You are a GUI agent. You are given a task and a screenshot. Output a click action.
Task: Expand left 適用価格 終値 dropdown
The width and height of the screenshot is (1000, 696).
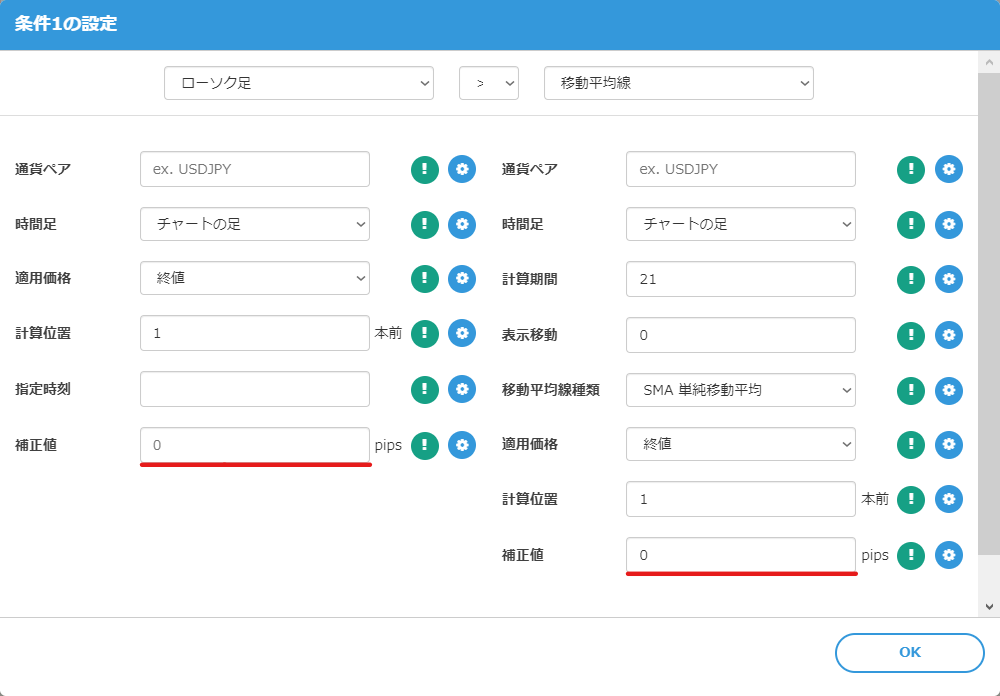click(254, 279)
